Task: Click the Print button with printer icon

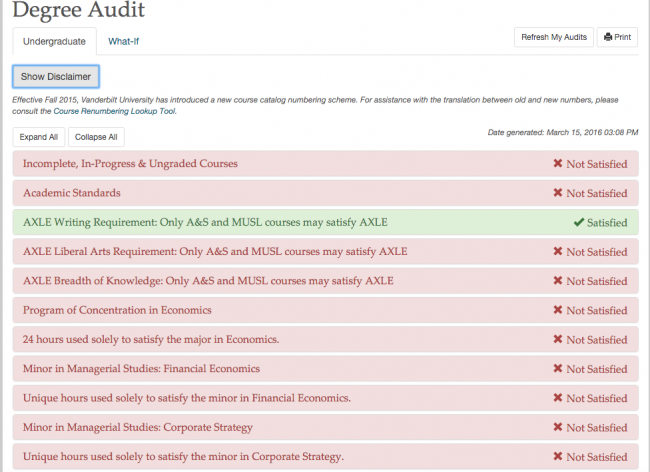Action: (617, 38)
